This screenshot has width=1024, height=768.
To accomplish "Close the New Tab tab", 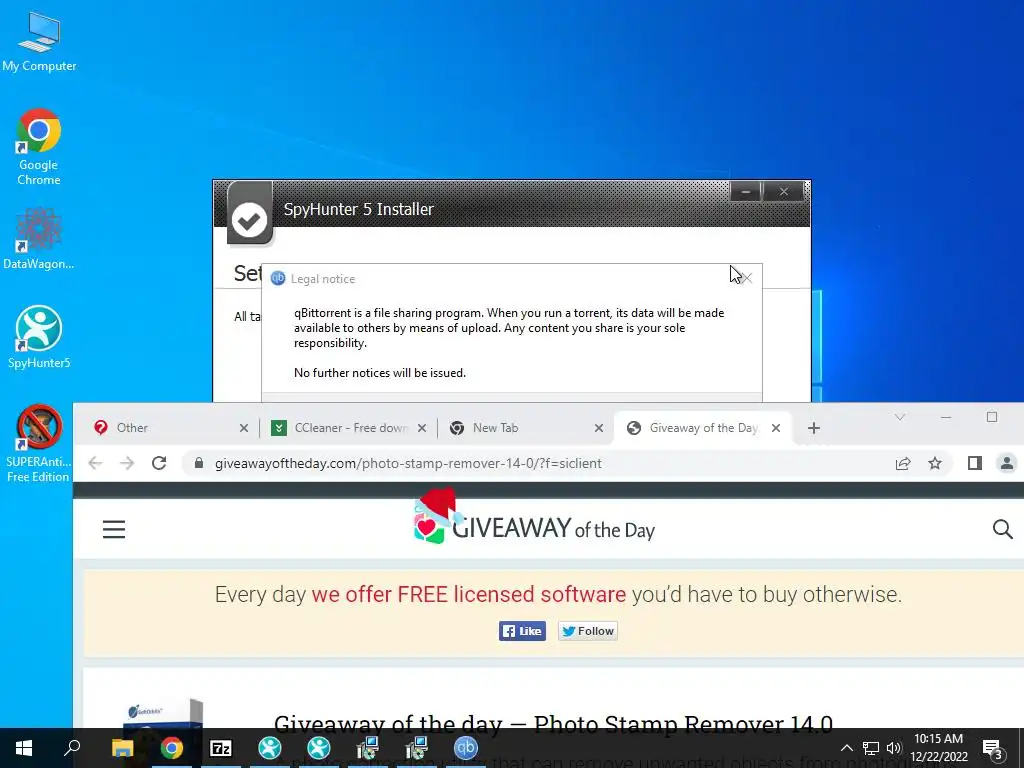I will 599,428.
